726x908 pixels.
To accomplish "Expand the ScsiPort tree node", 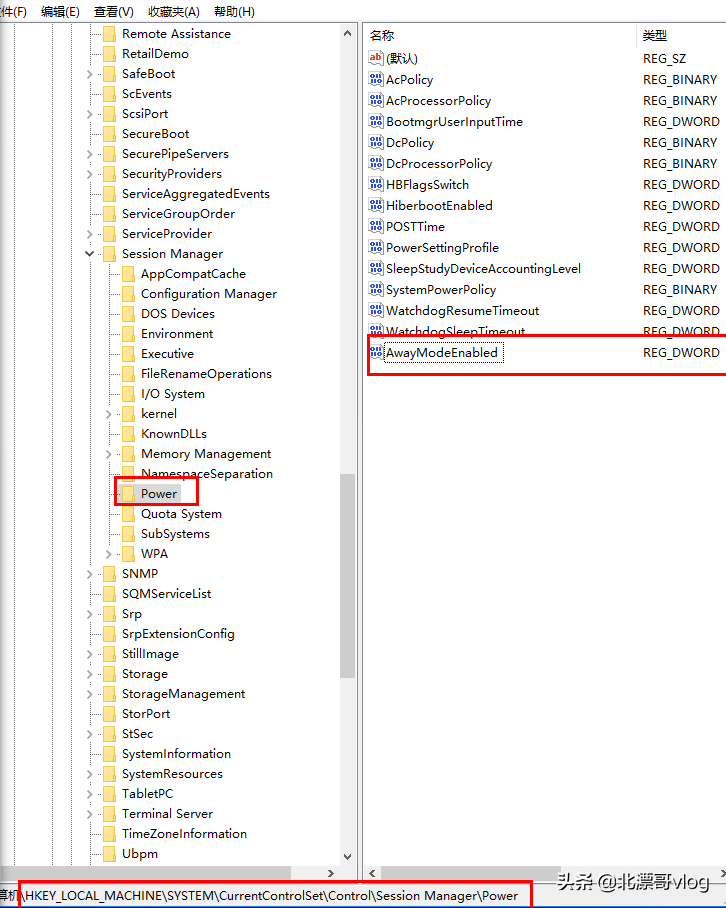I will pos(89,114).
